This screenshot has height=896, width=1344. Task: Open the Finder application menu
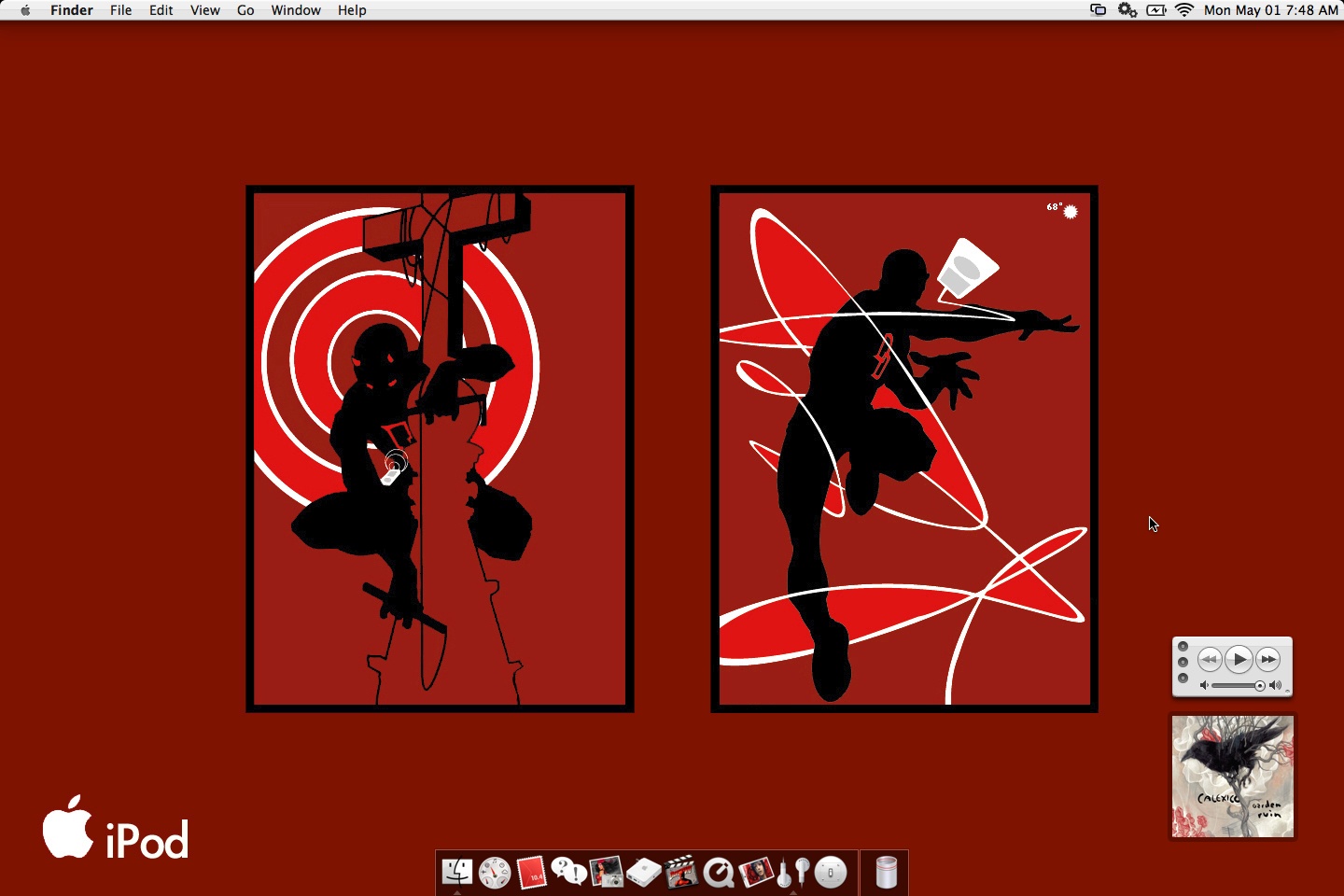[x=72, y=10]
